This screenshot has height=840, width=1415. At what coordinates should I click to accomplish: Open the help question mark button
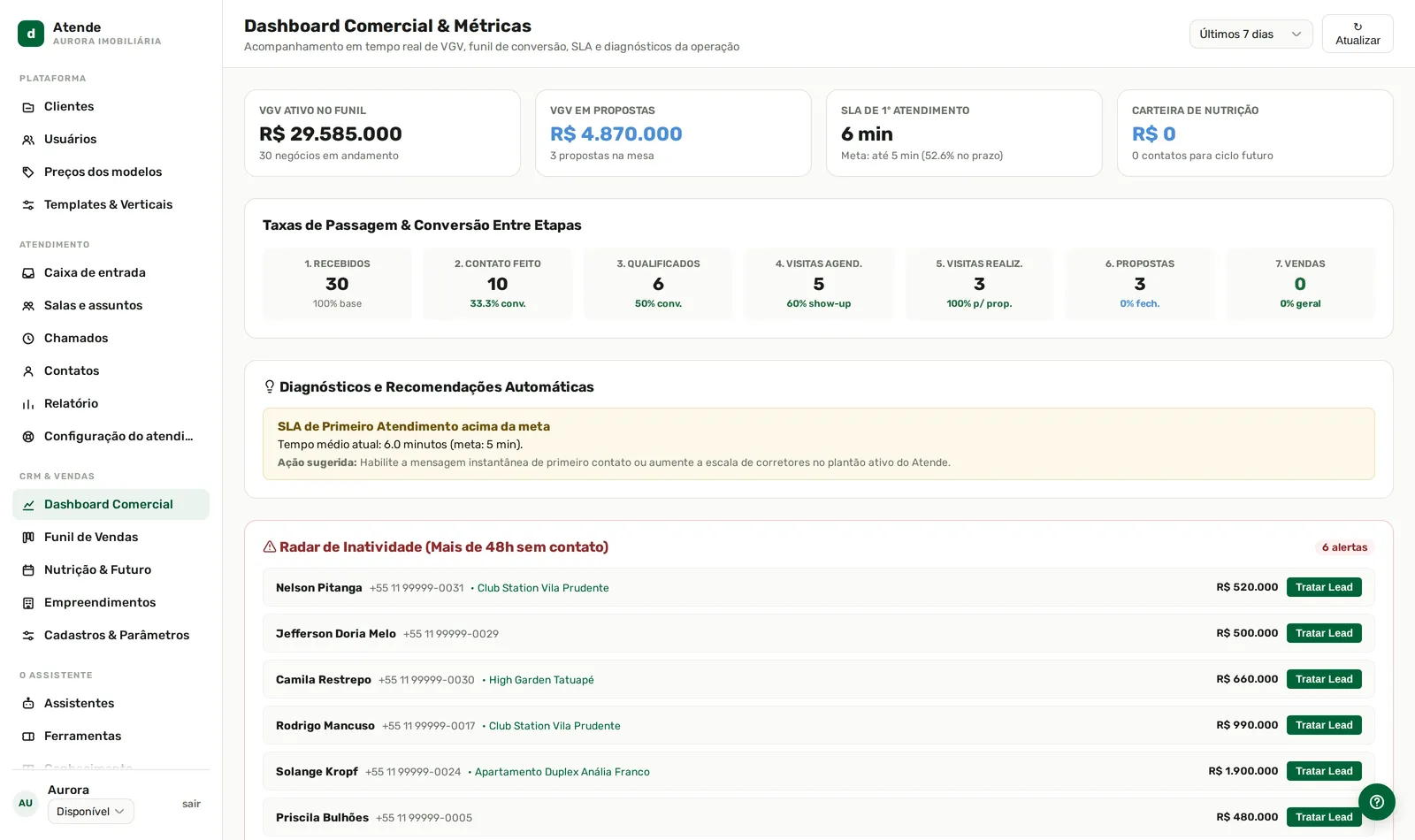coord(1377,802)
